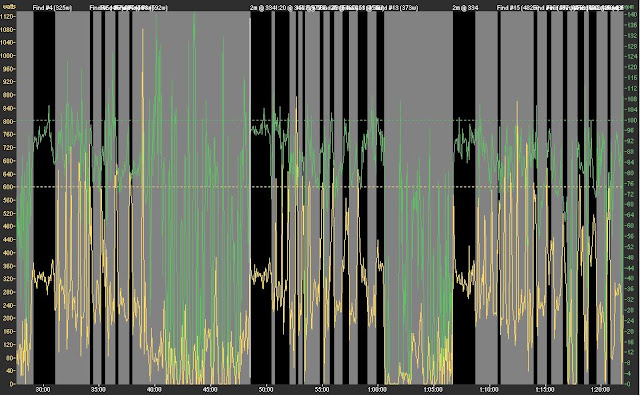The width and height of the screenshot is (640, 395).
Task: Click the 1:15:00 time axis label
Action: click(x=545, y=390)
